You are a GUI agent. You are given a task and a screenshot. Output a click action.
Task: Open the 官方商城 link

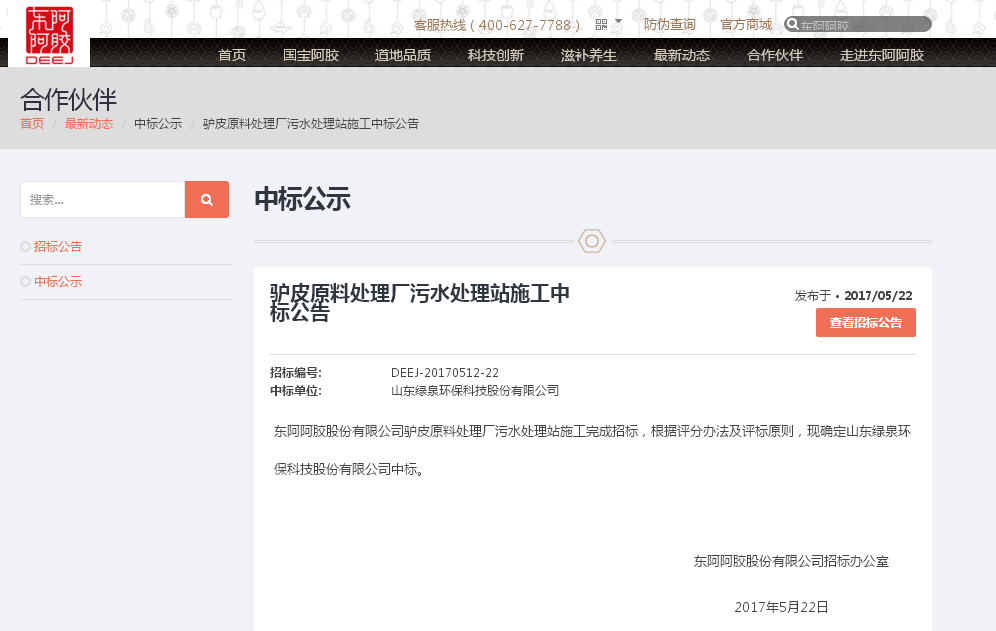click(745, 23)
